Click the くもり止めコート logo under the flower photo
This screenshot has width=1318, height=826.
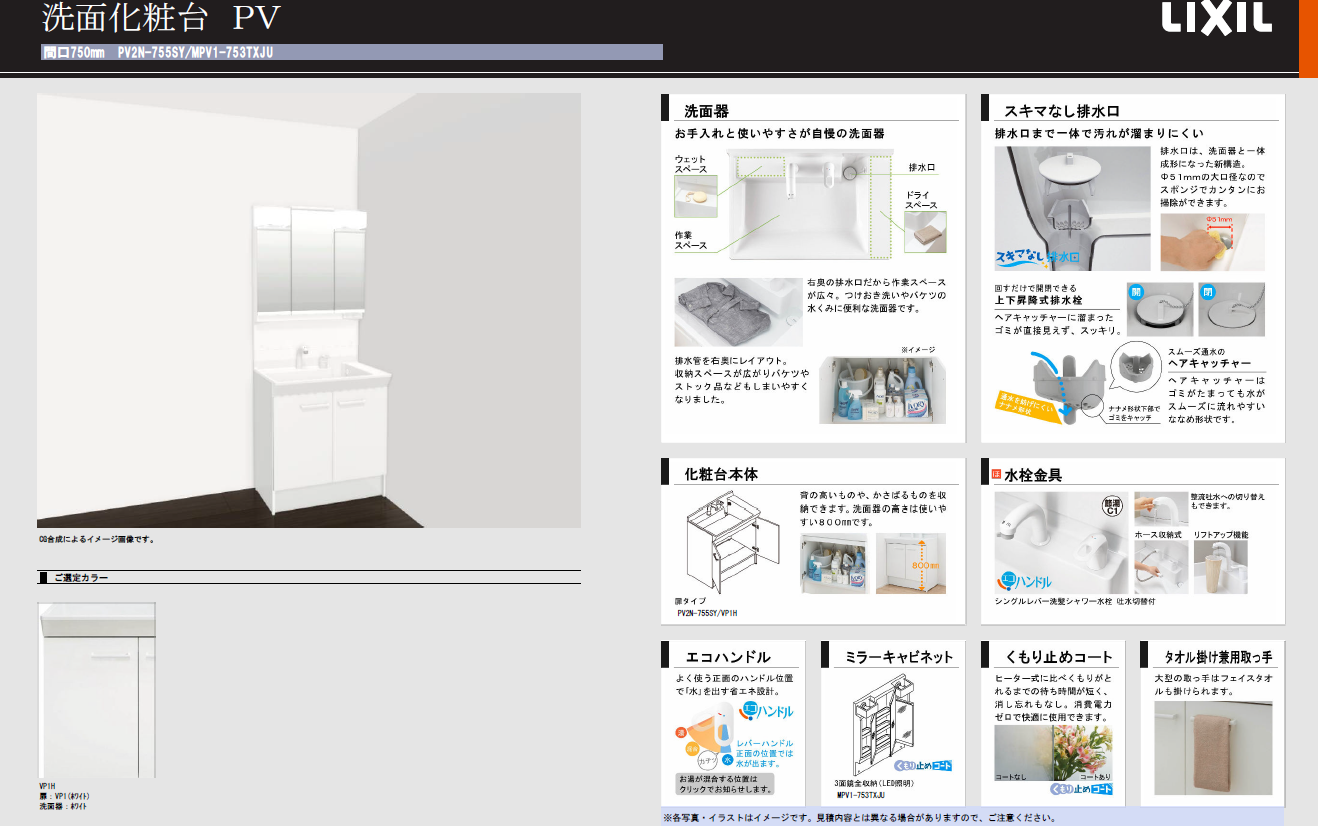pyautogui.click(x=1081, y=789)
